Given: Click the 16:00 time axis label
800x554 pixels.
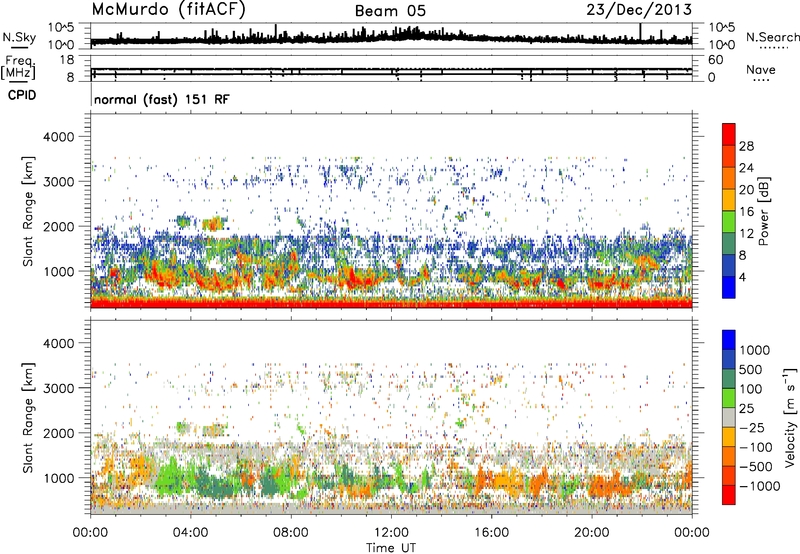Looking at the screenshot, I should tap(491, 533).
